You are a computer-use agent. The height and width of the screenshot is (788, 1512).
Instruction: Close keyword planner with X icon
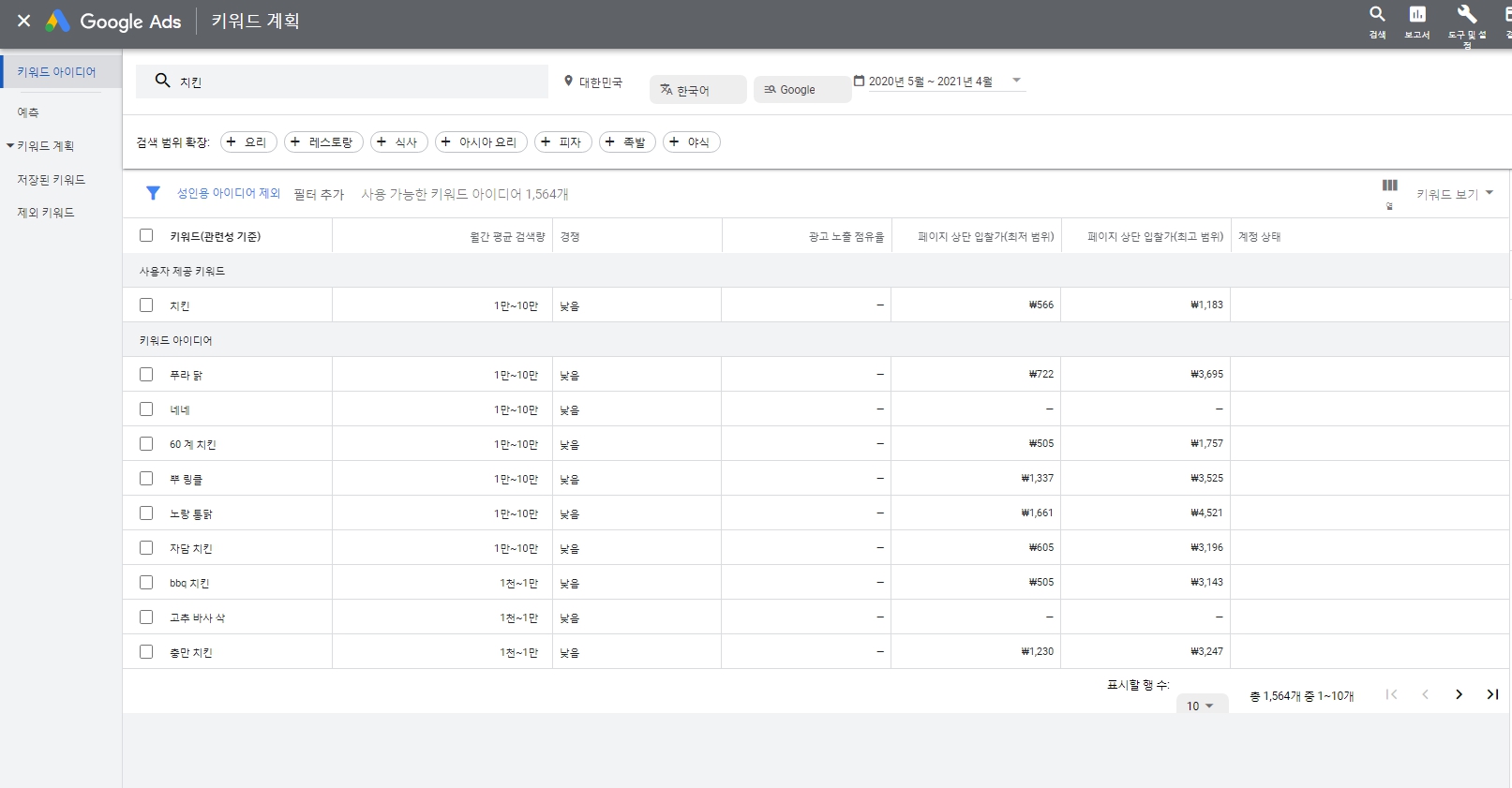[x=24, y=21]
